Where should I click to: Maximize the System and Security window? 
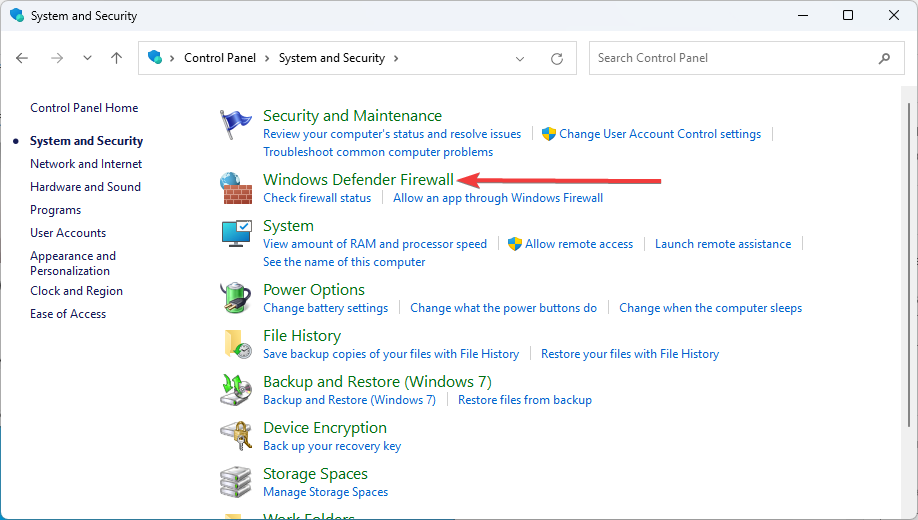point(848,15)
